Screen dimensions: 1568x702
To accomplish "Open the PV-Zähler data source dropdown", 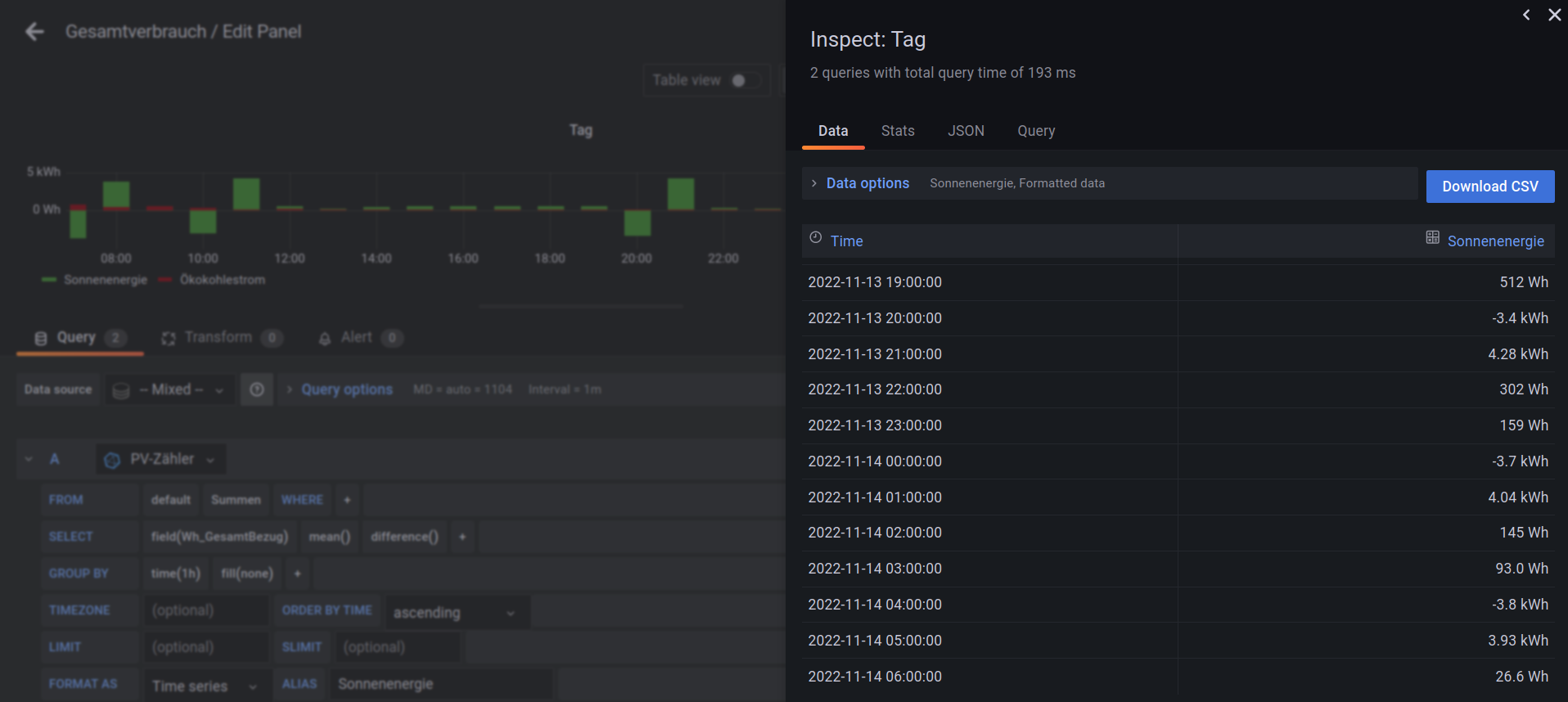I will (161, 459).
